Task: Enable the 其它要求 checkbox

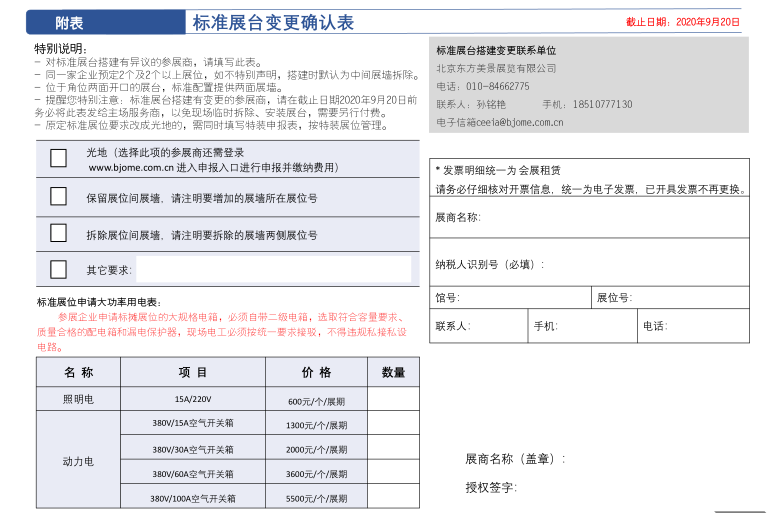Action: click(x=59, y=269)
